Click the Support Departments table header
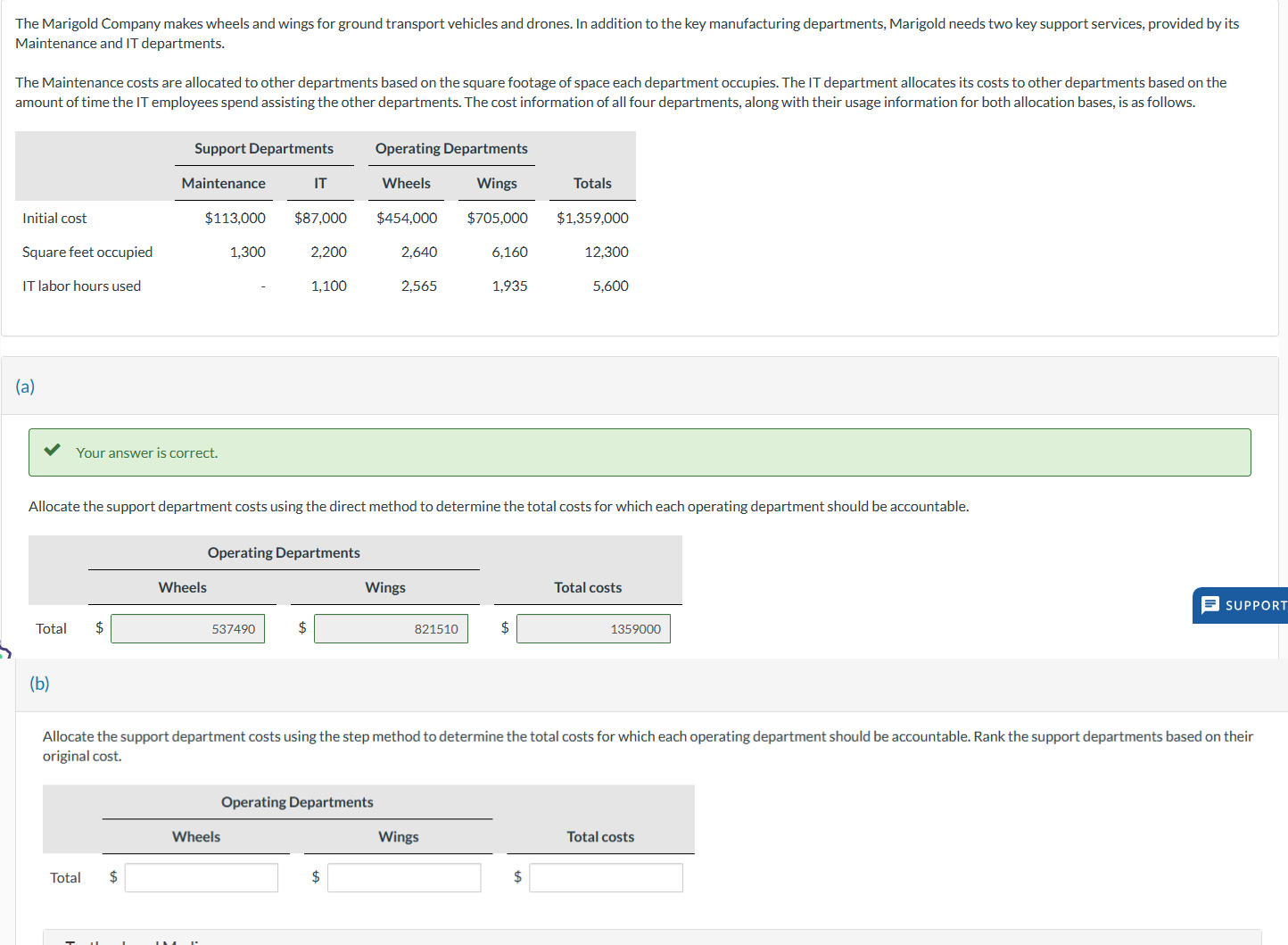Viewport: 1288px width, 945px height. point(264,148)
